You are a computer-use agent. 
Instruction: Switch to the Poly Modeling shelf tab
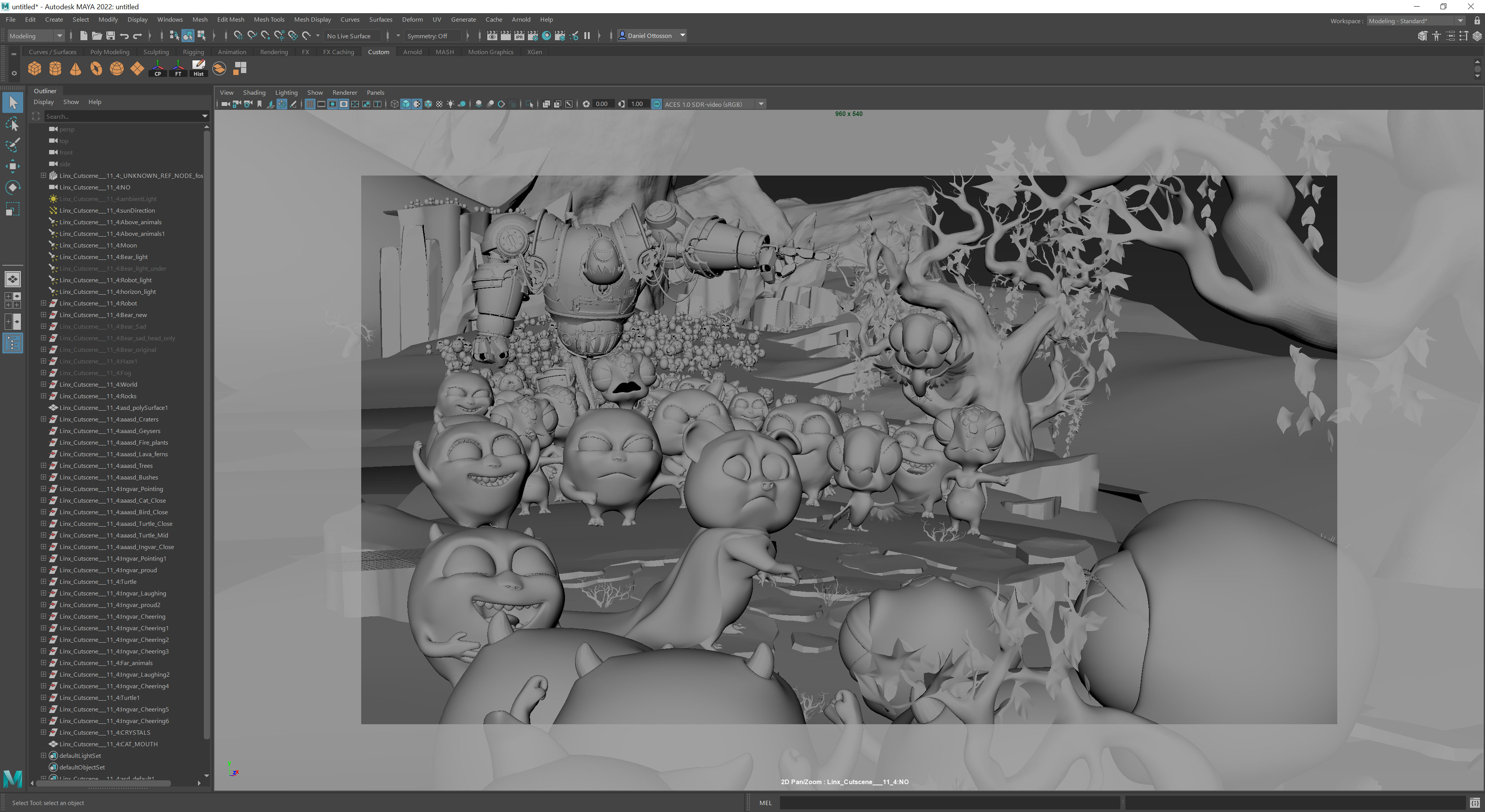click(109, 52)
